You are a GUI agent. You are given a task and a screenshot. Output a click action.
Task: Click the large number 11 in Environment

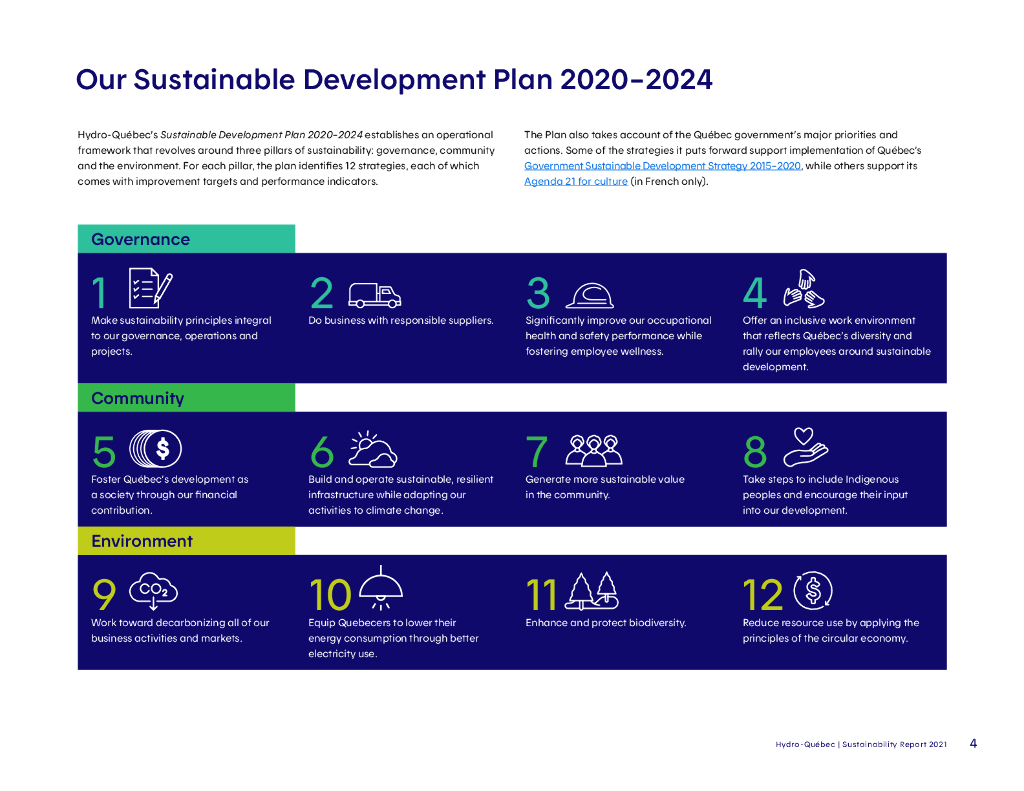tap(541, 595)
